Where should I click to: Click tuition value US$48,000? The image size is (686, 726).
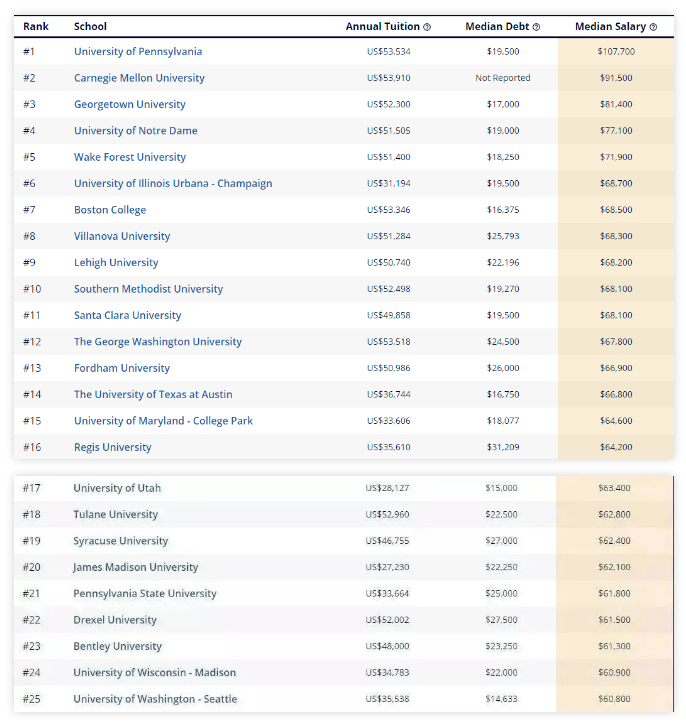click(x=387, y=646)
